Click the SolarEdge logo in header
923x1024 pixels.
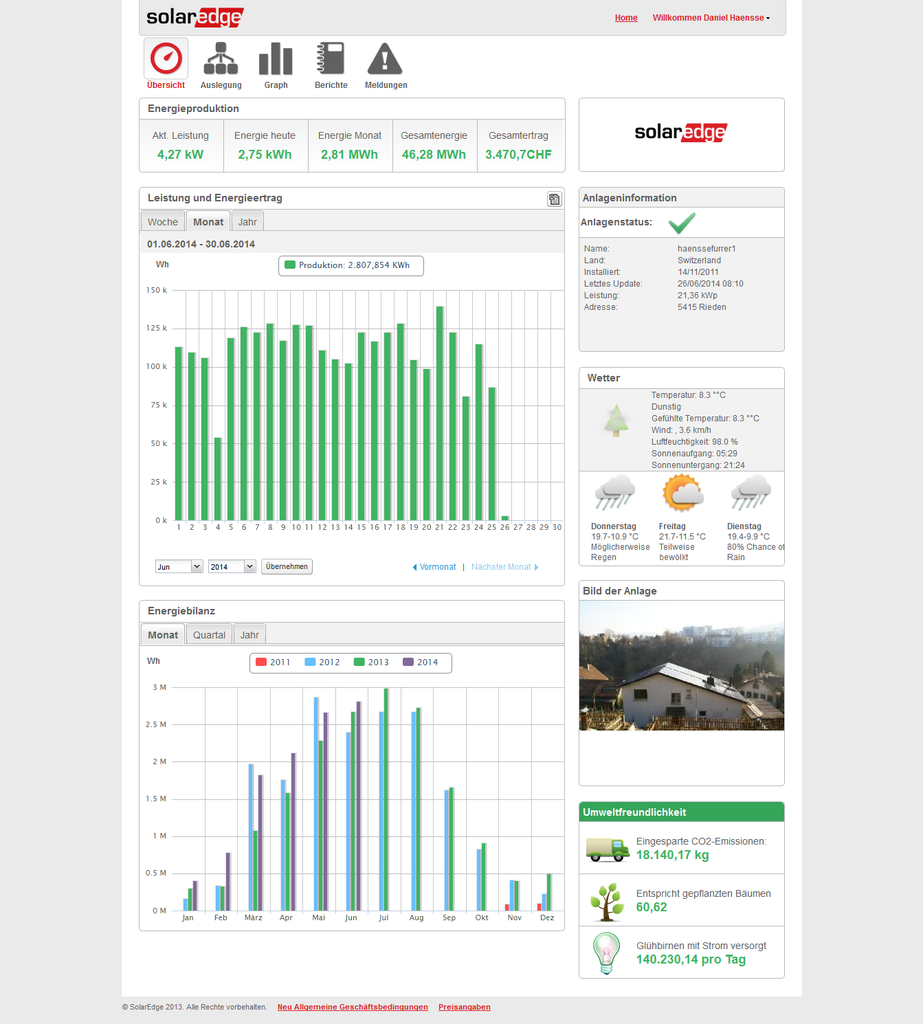(194, 17)
